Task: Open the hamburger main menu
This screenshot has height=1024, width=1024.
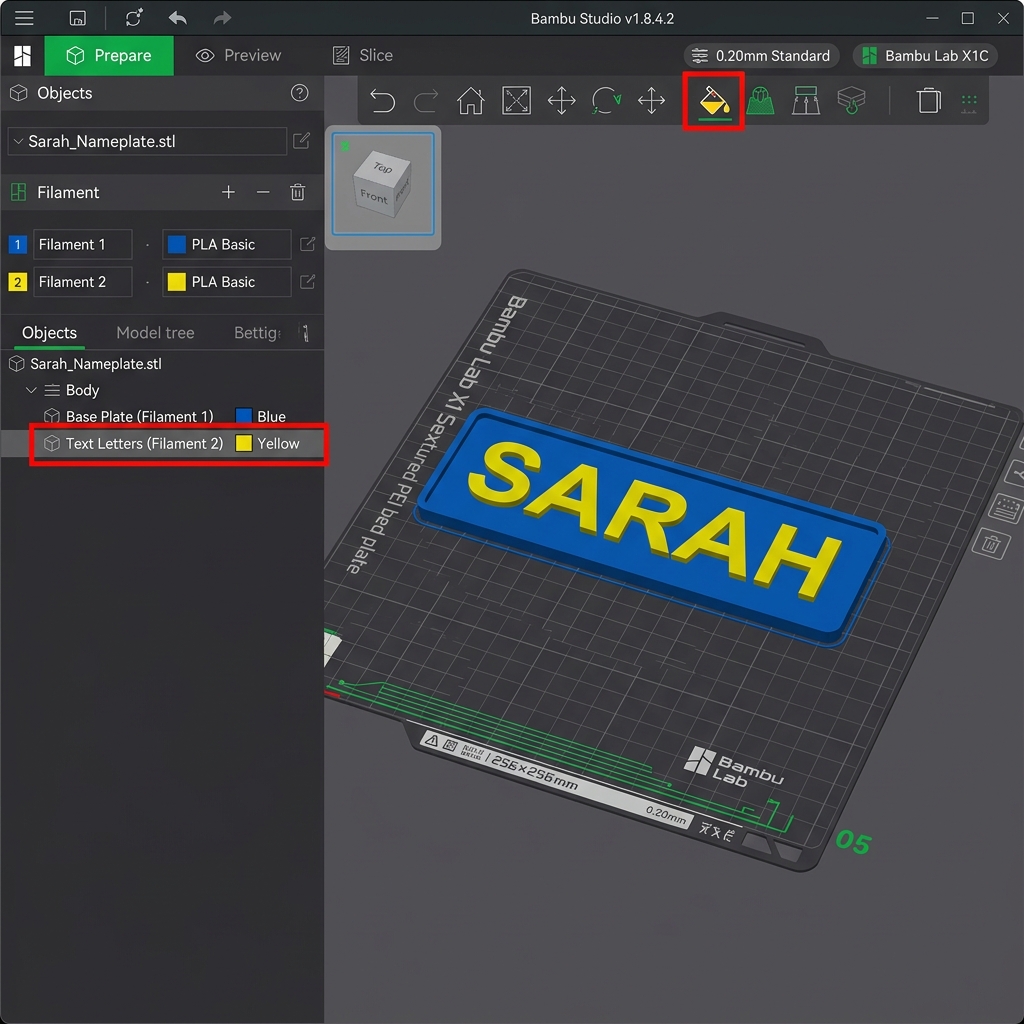Action: [24, 18]
